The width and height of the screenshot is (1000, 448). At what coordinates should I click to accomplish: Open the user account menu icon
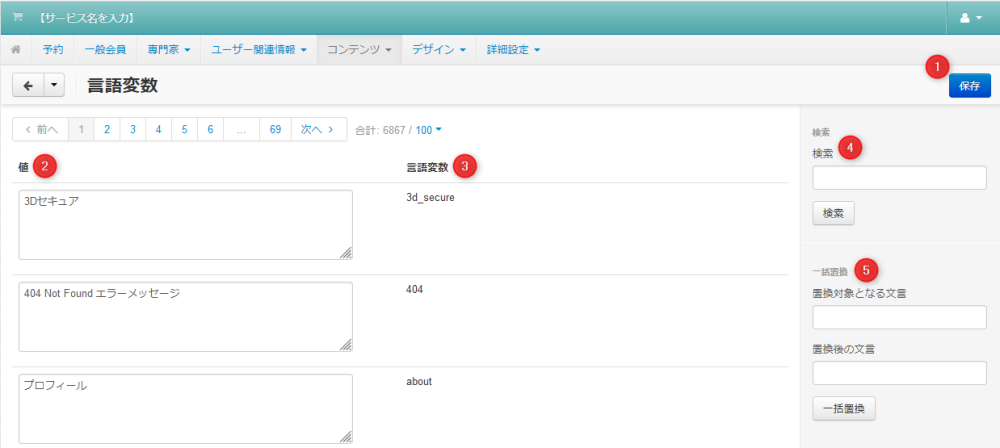click(x=971, y=18)
